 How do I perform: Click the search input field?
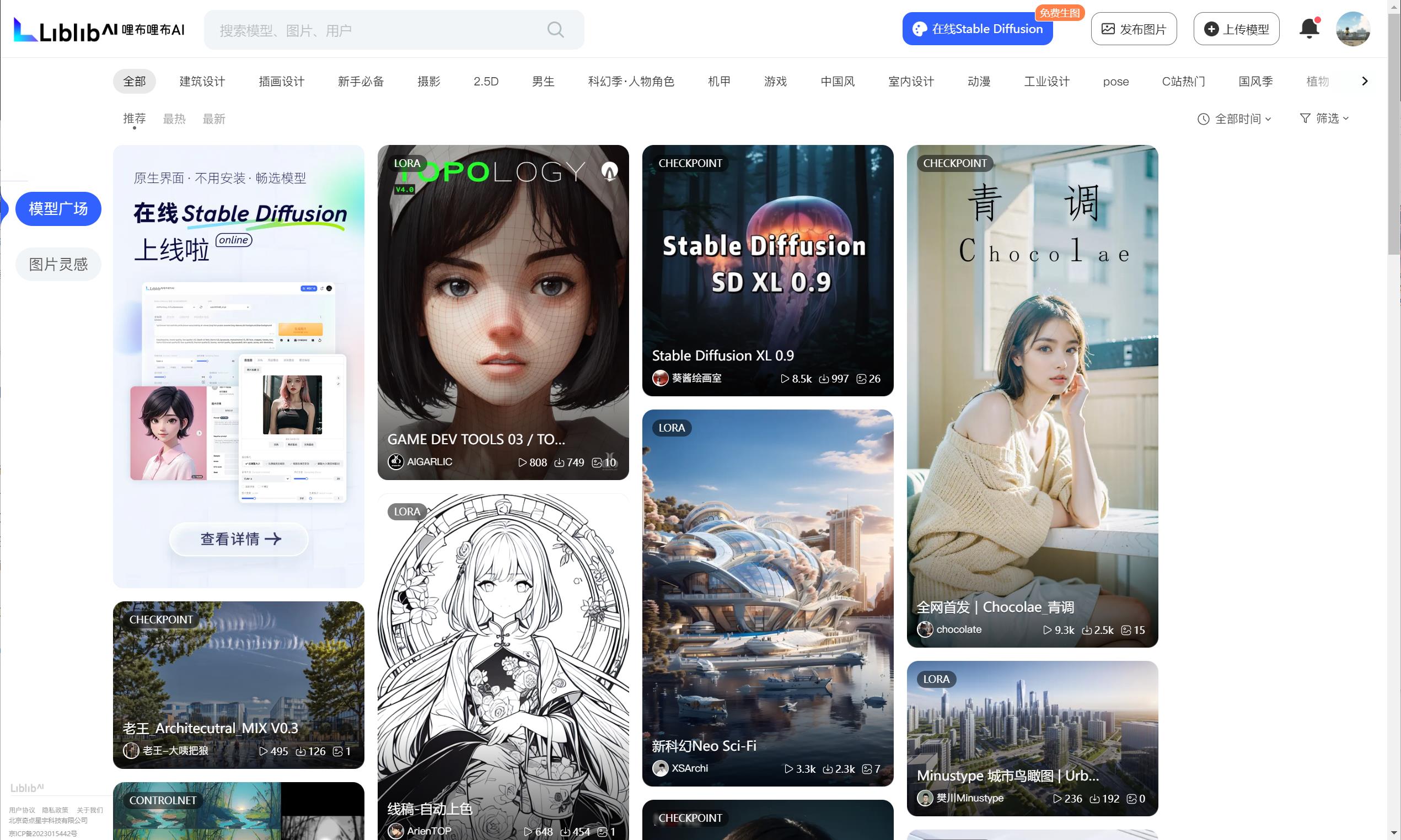pos(394,29)
